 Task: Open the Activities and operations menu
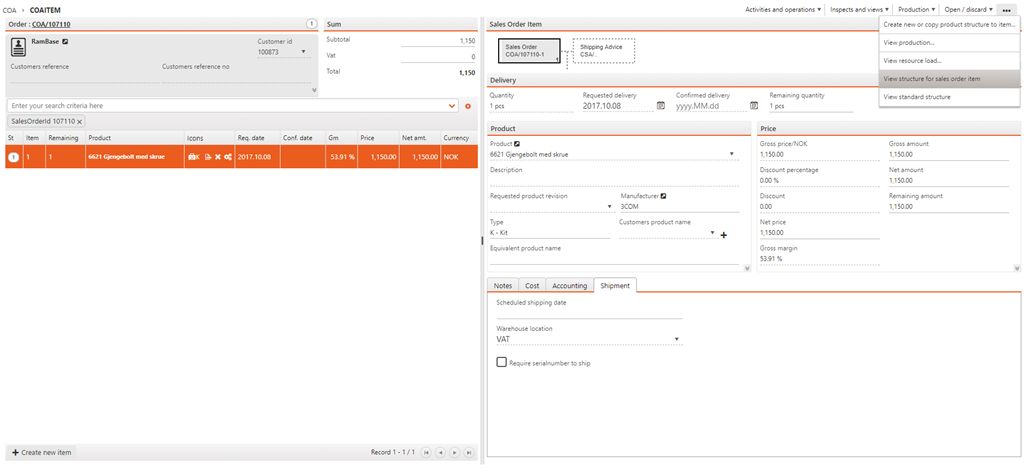tap(784, 9)
